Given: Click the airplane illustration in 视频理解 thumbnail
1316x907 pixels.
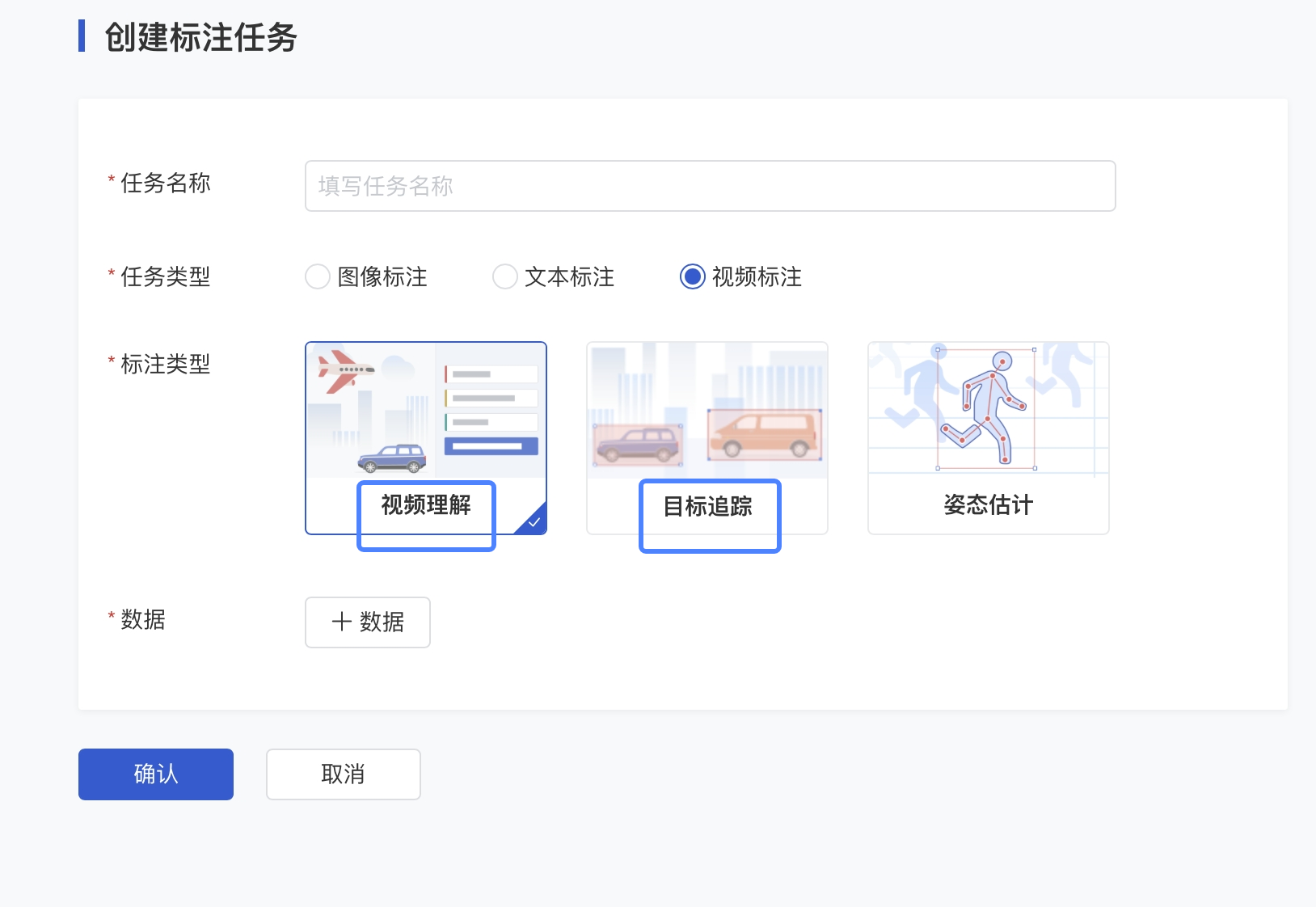Looking at the screenshot, I should [344, 370].
